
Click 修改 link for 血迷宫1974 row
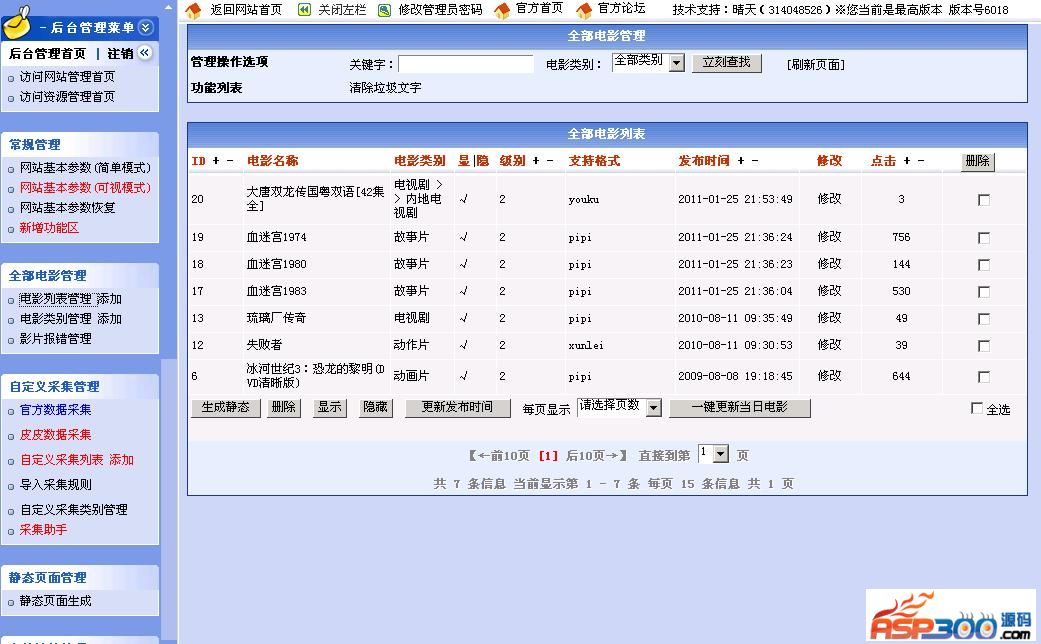[x=829, y=237]
